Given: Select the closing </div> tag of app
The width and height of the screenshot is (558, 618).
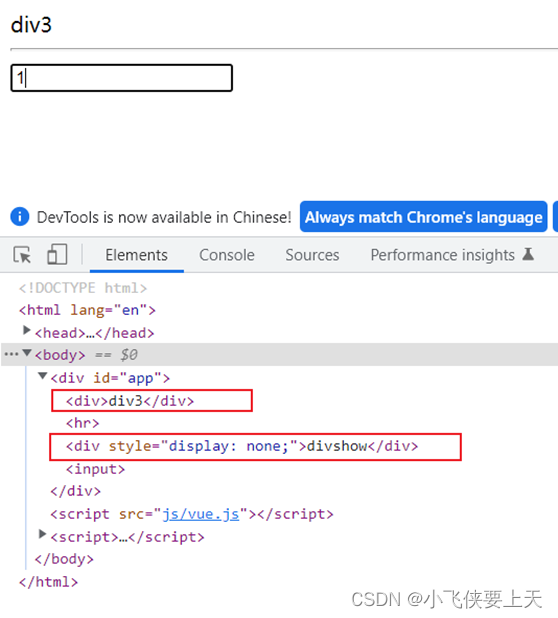Looking at the screenshot, I should 76,491.
